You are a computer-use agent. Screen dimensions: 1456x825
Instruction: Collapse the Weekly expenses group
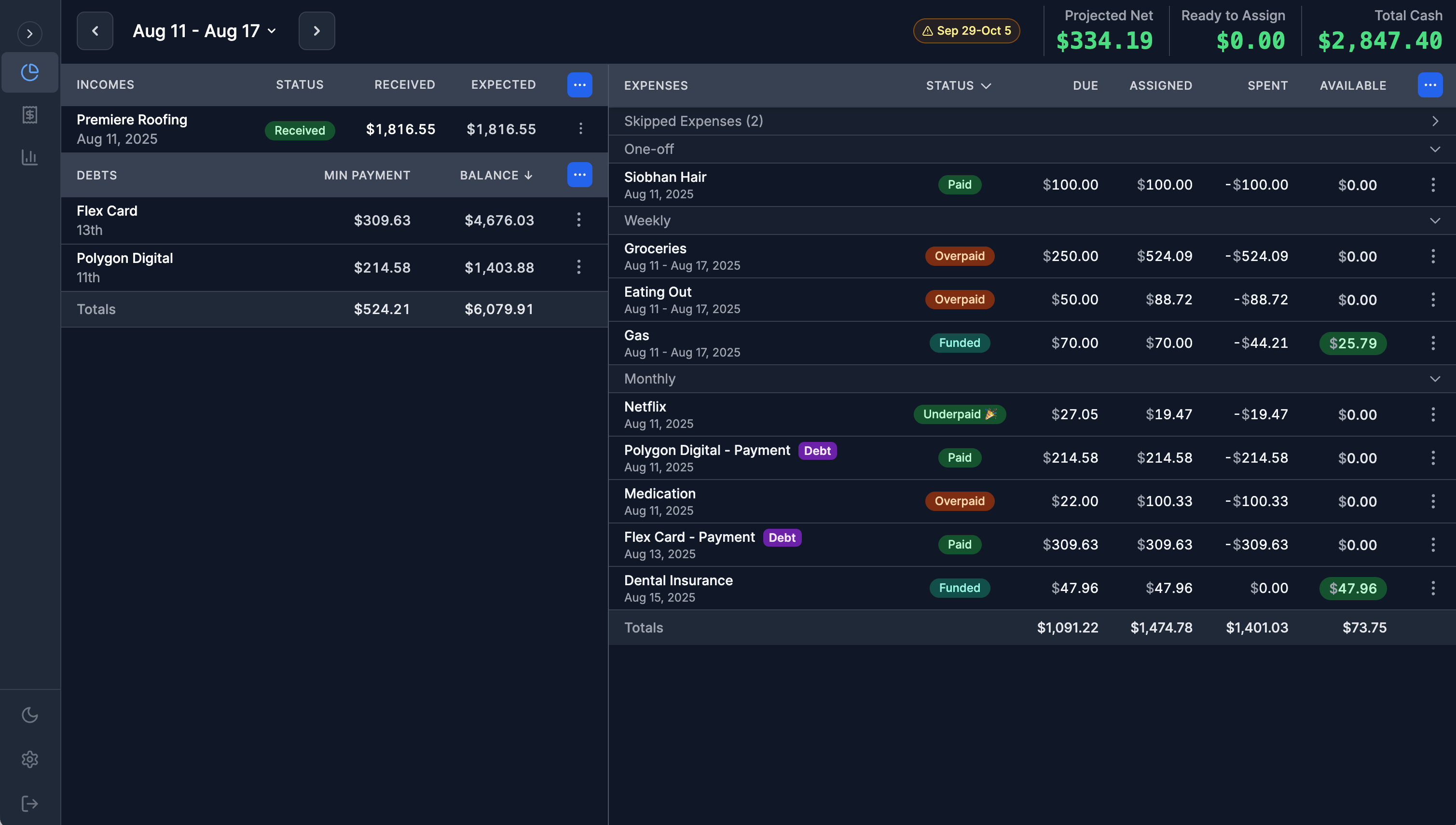tap(1434, 220)
